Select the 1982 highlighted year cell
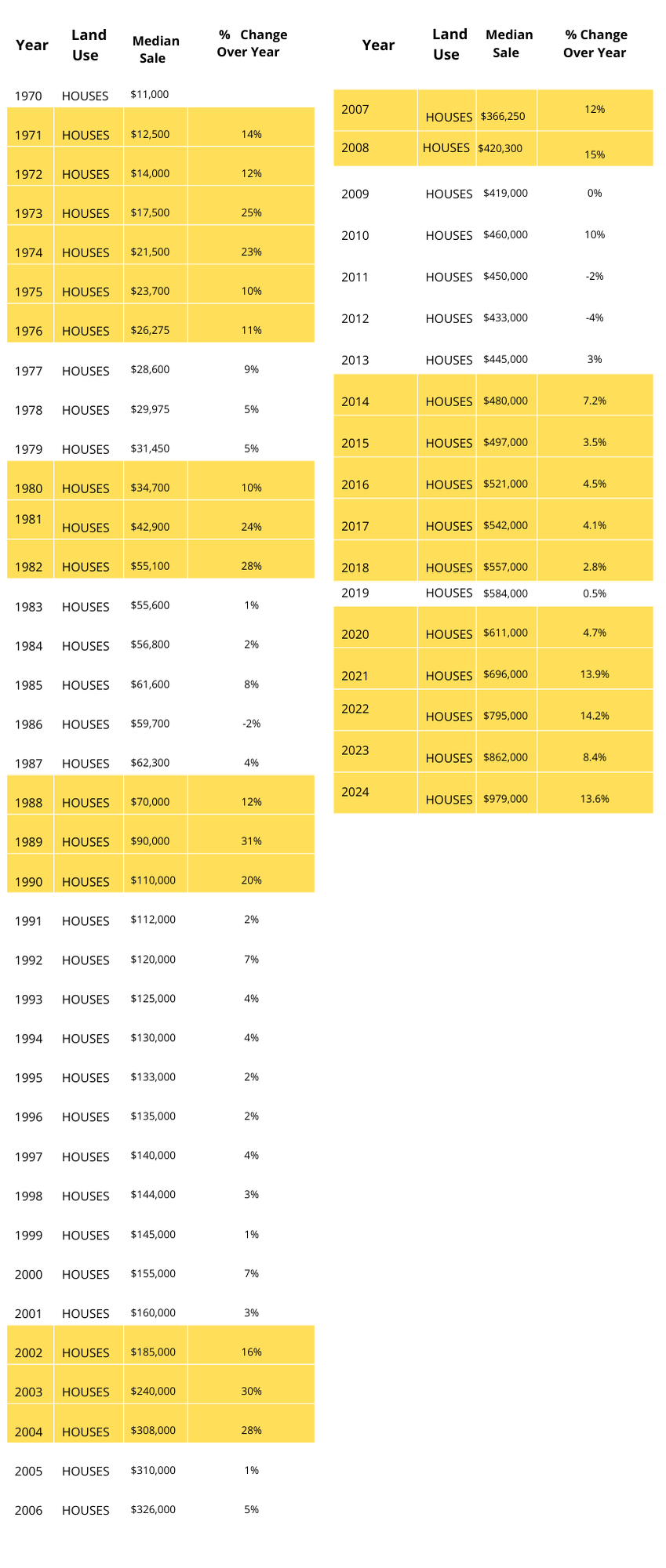666x1568 pixels. tap(28, 567)
